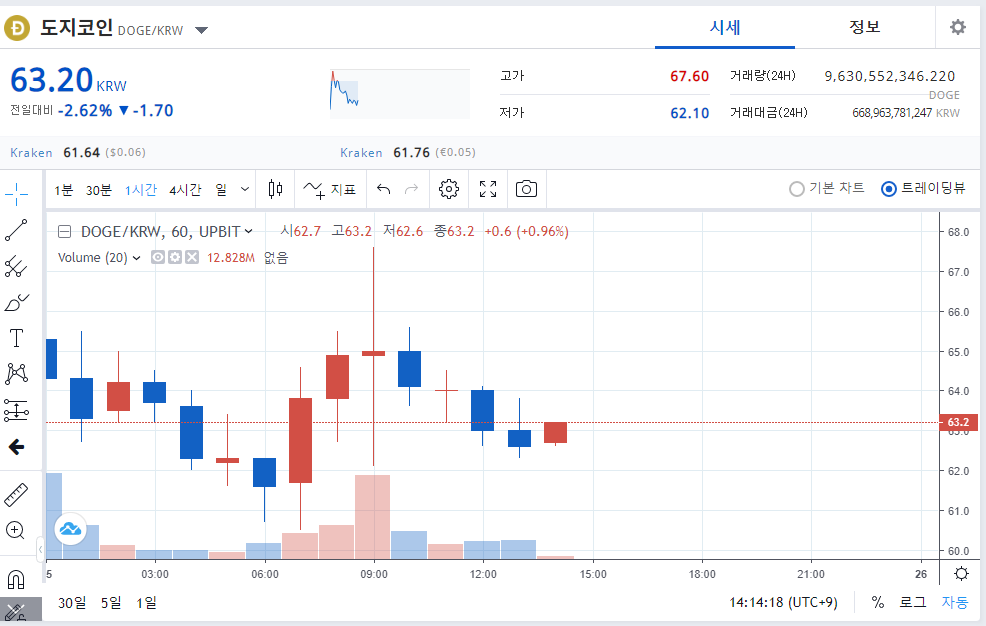The image size is (986, 626).
Task: Open chart properties gear
Action: (x=449, y=189)
